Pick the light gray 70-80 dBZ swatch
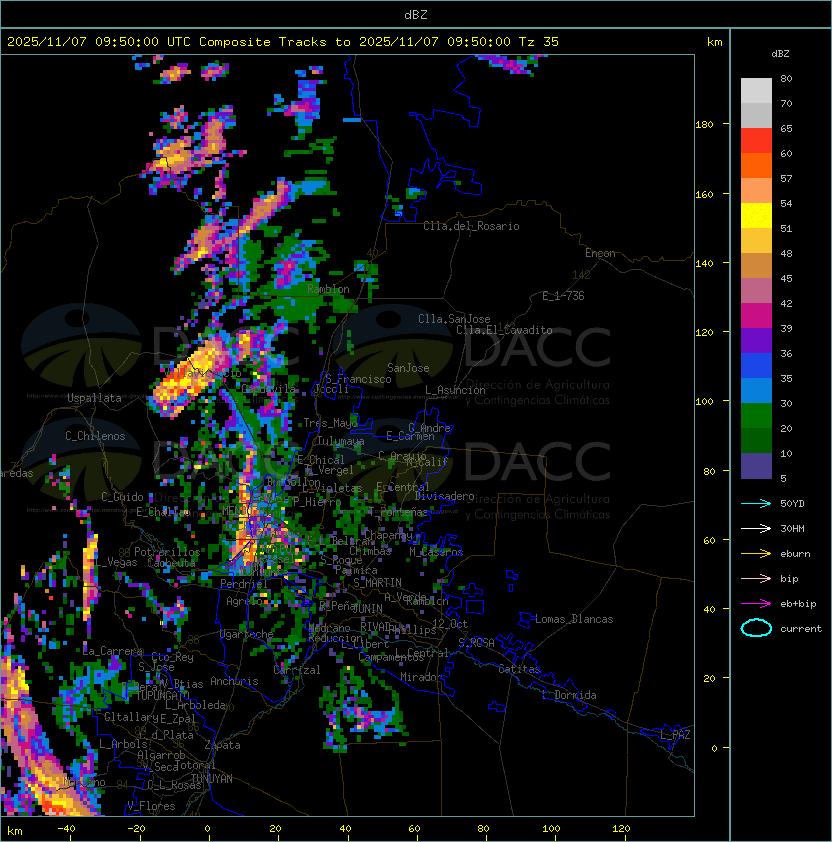 756,91
